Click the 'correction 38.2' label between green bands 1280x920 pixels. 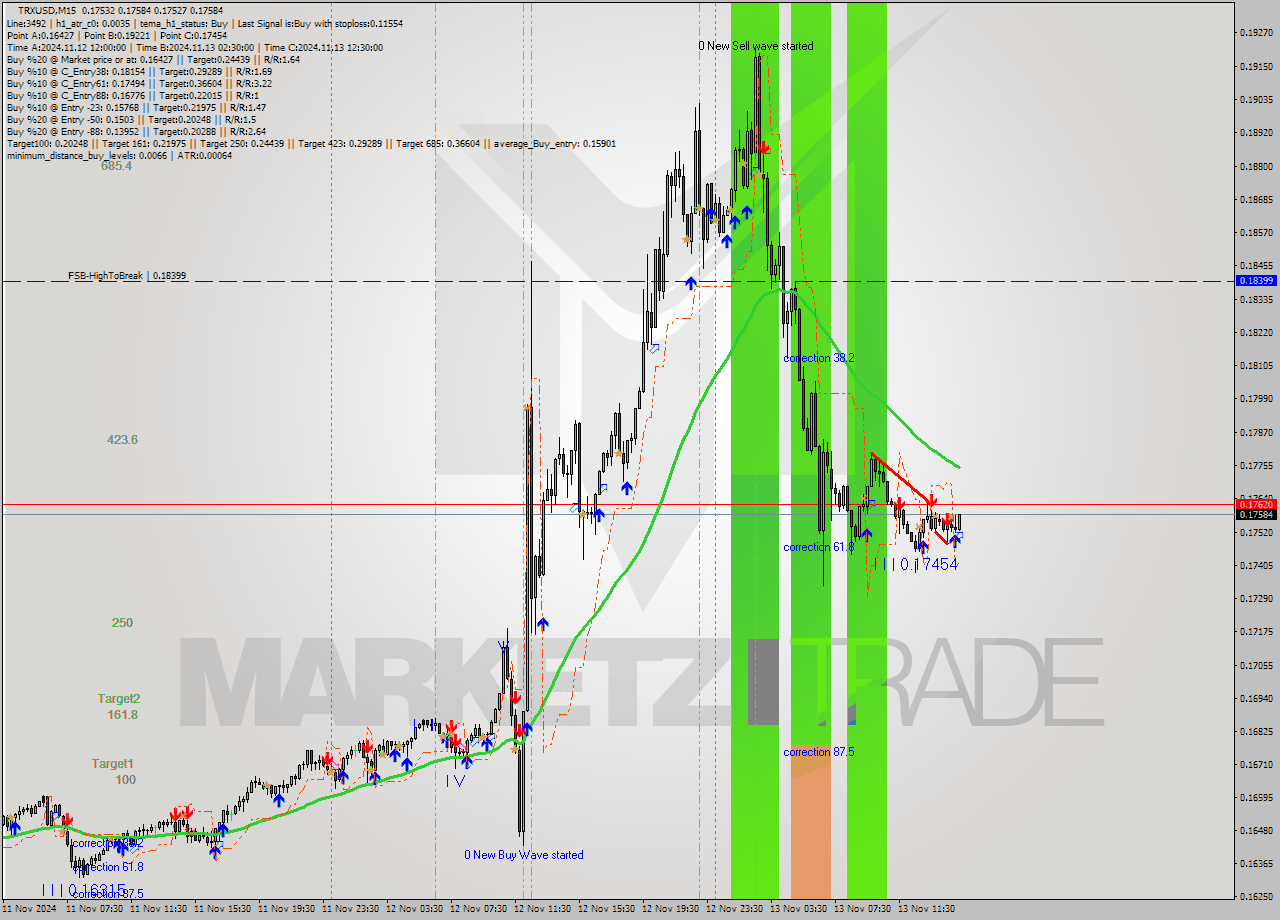[x=819, y=358]
